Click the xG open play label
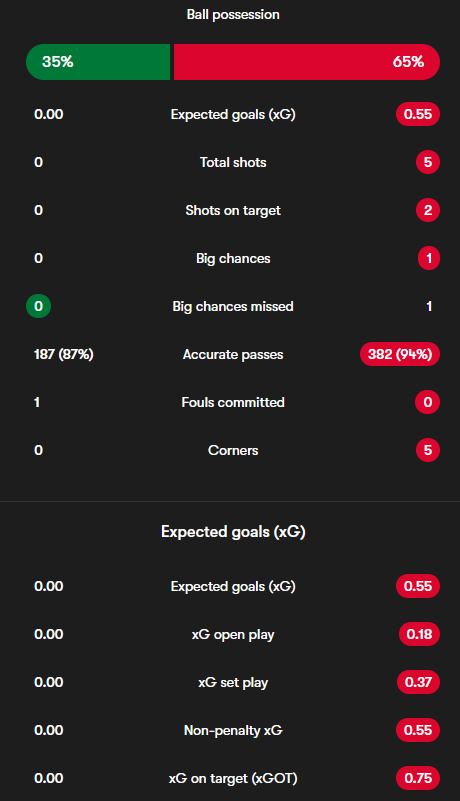Image resolution: width=460 pixels, height=801 pixels. [233, 634]
